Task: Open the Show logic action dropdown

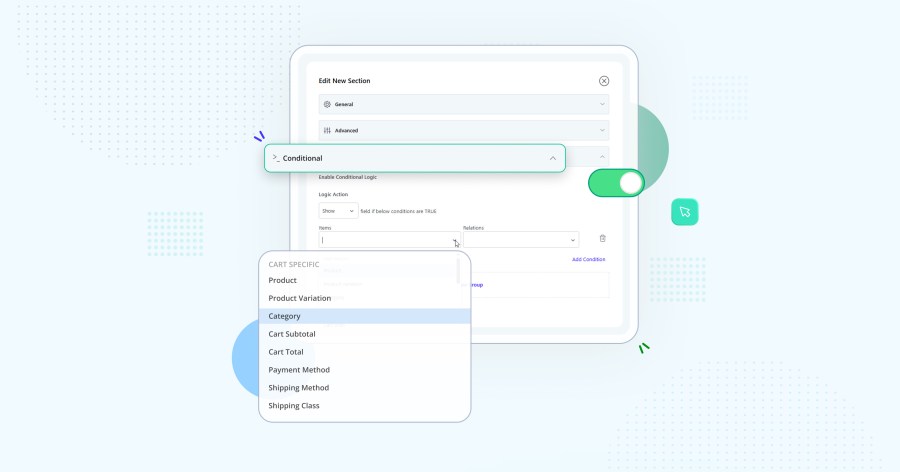Action: 338,211
